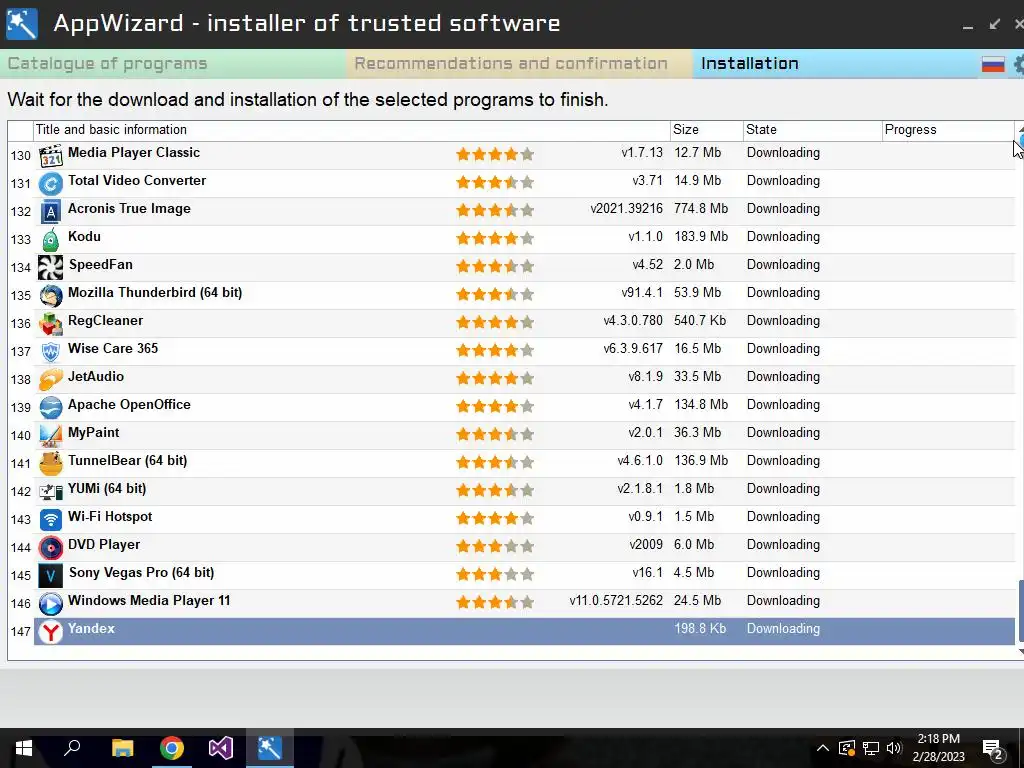Open settings via the gear icon
This screenshot has height=768, width=1024.
click(1019, 64)
